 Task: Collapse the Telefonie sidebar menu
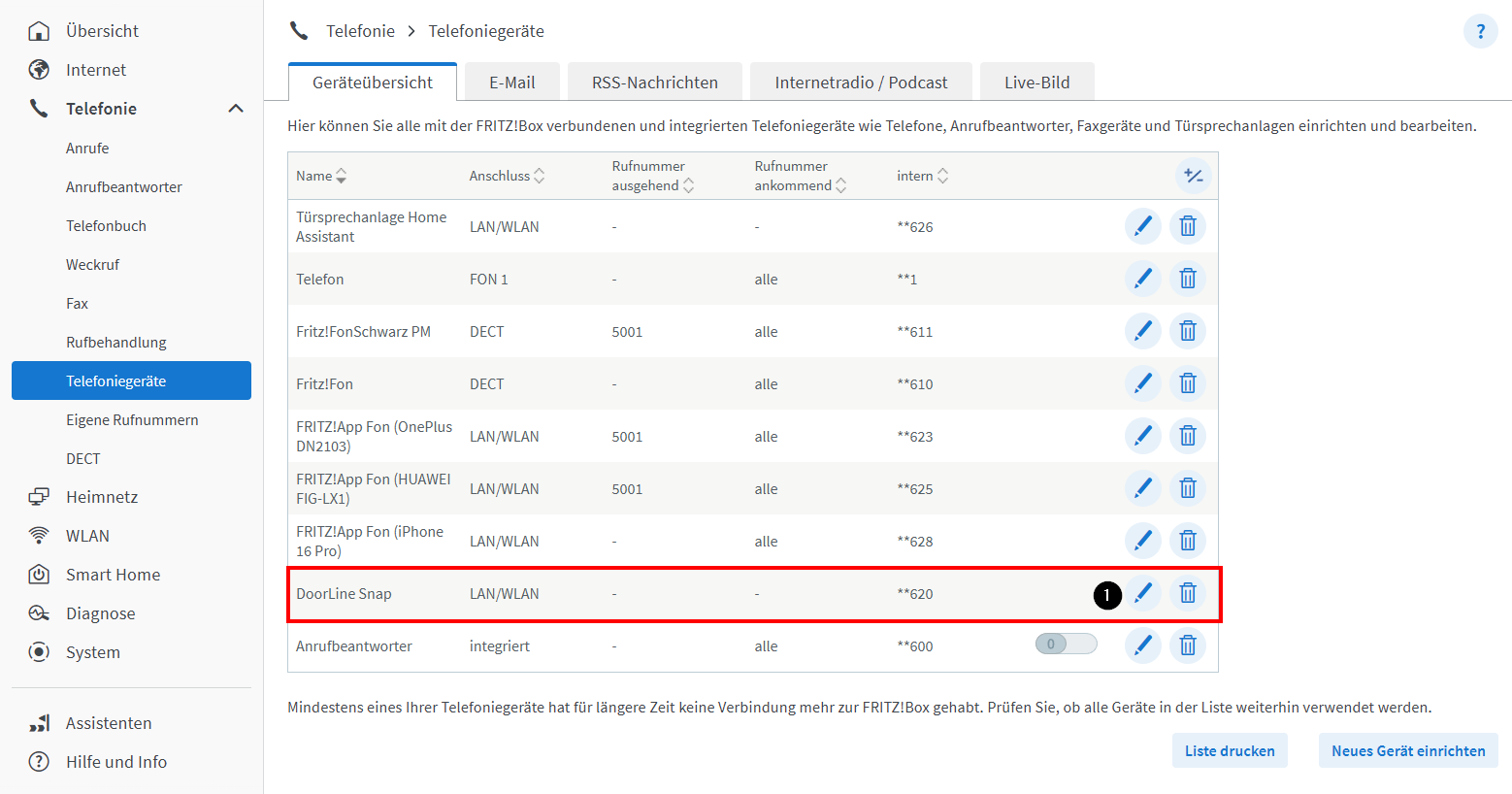tap(236, 109)
